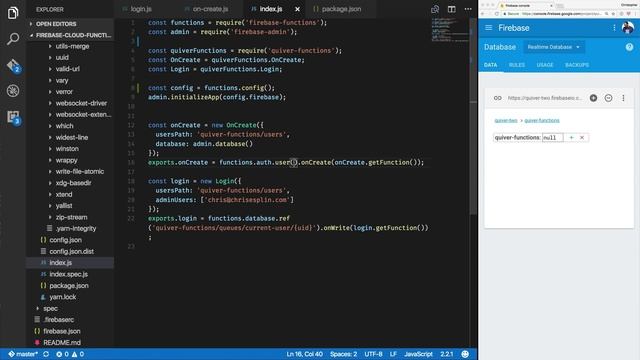Screen dimensions: 640x360
Task: Click the feedback smiley in status bar
Action: 465,354
